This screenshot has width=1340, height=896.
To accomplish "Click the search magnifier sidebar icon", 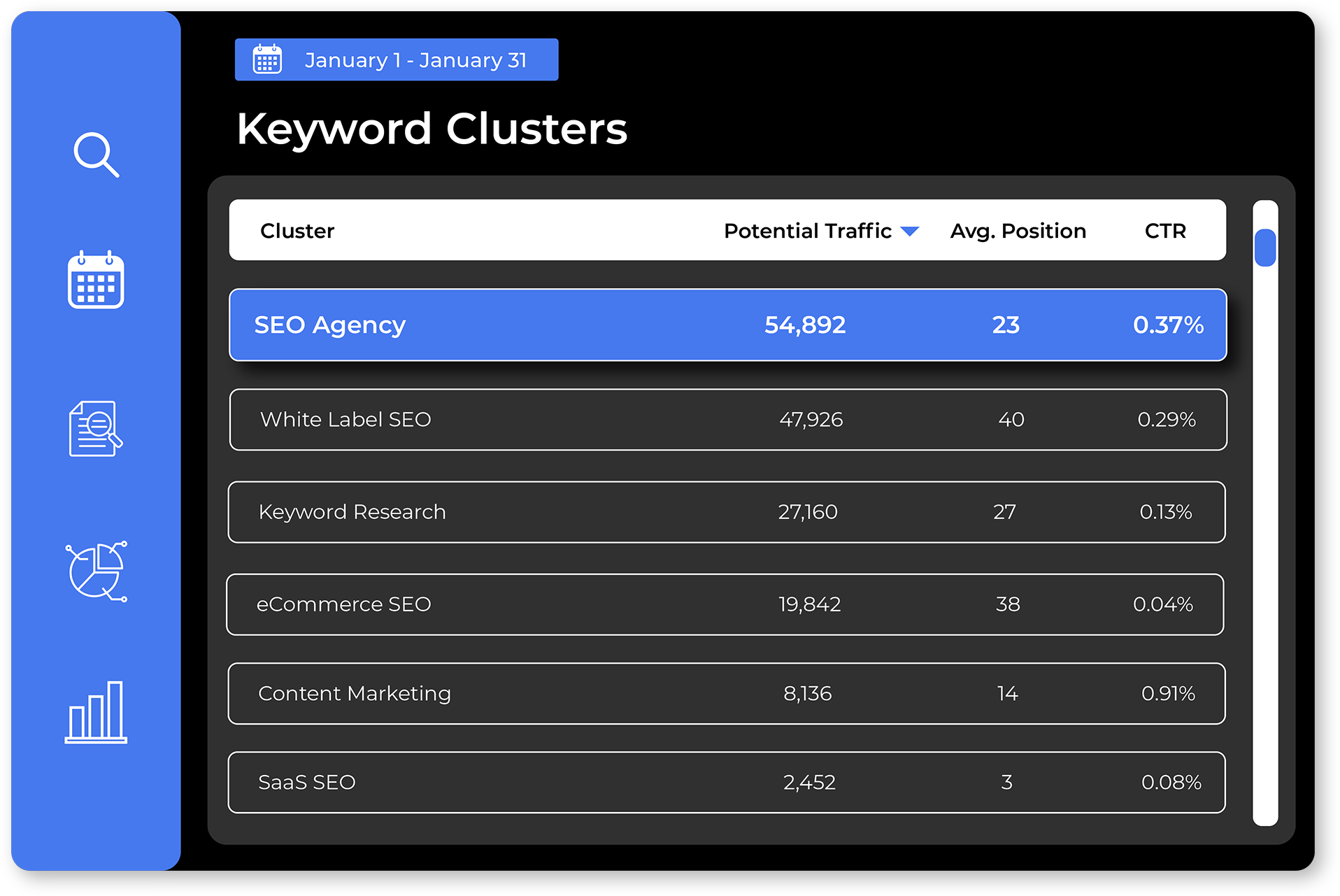I will click(x=96, y=155).
